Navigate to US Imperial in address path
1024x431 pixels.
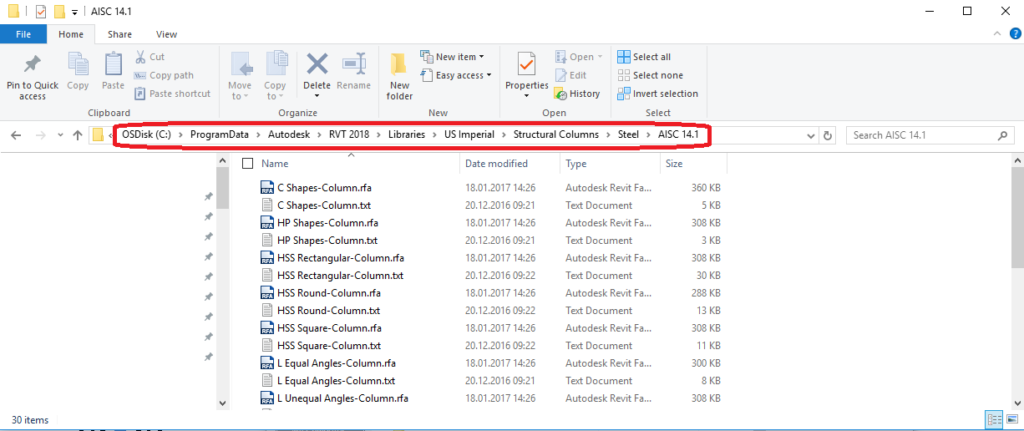(x=470, y=135)
